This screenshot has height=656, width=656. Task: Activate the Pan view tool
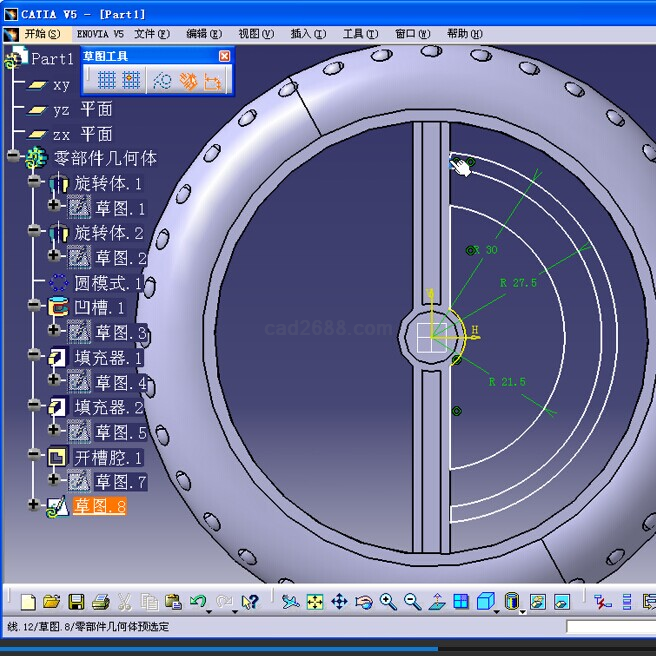pyautogui.click(x=339, y=602)
